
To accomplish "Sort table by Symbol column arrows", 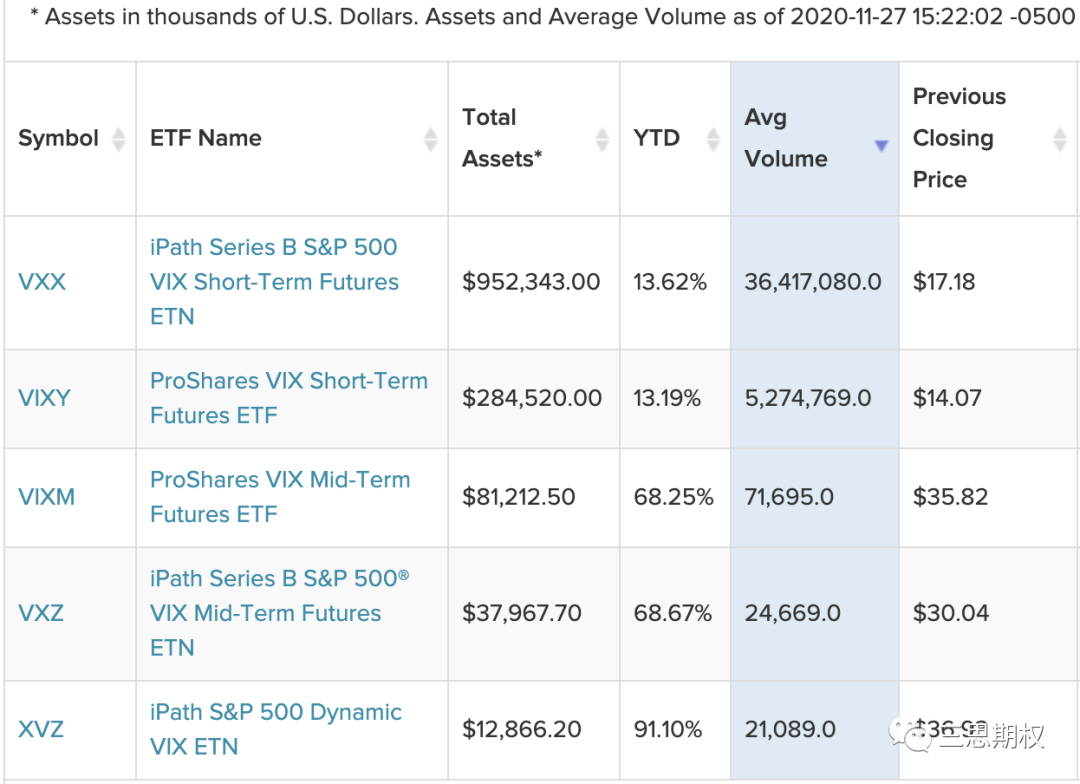I will 118,139.
